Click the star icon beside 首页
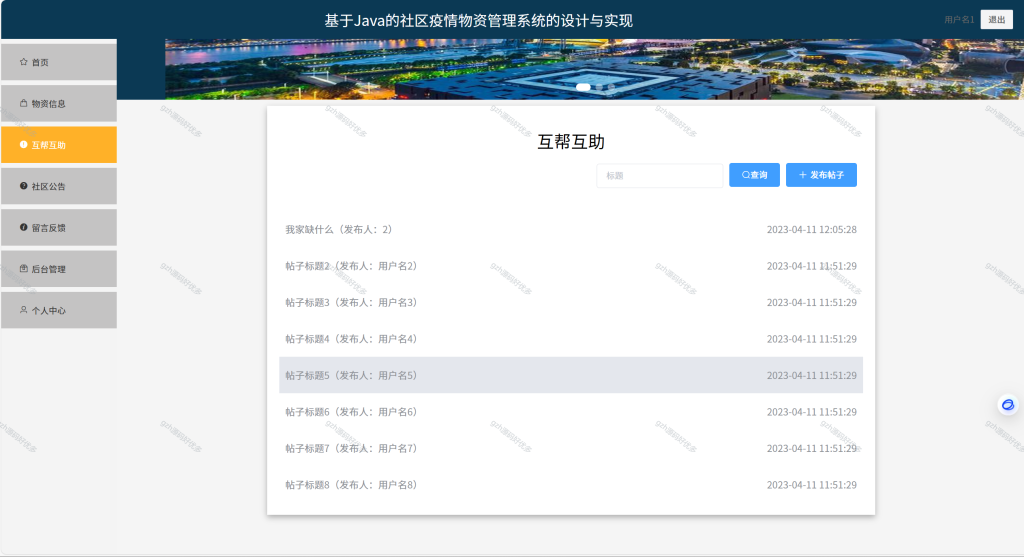 [24, 62]
